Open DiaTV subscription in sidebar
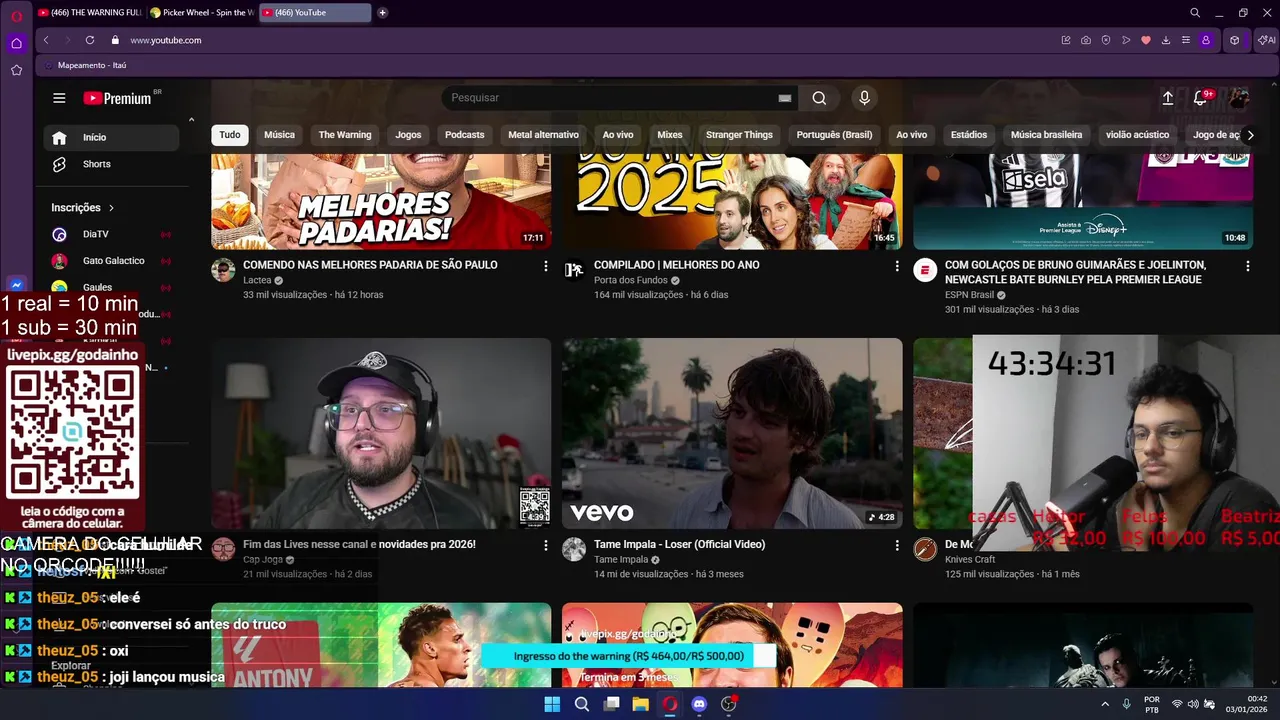The image size is (1280, 720). [x=111, y=234]
